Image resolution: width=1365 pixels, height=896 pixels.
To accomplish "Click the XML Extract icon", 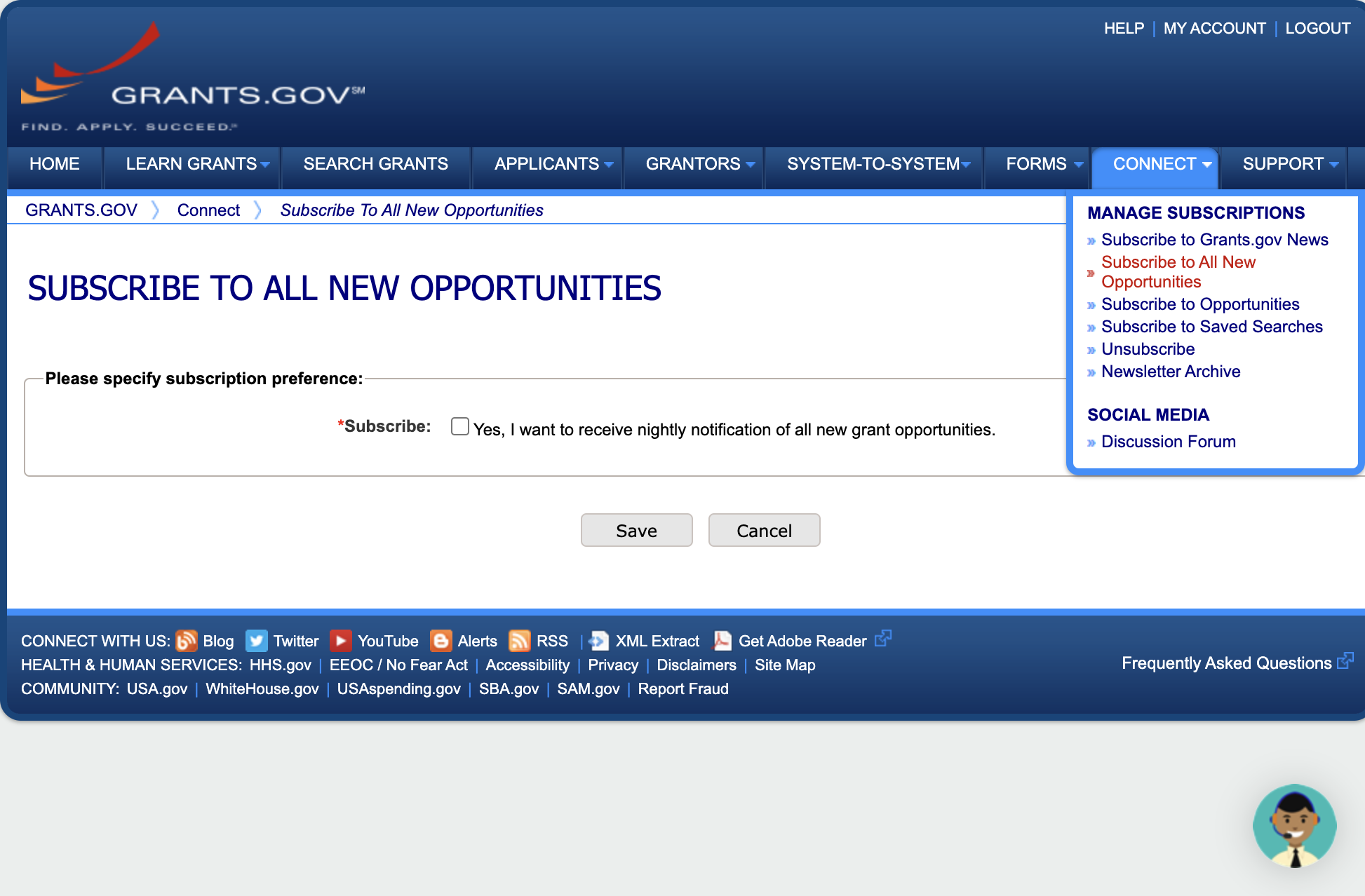I will pyautogui.click(x=598, y=641).
